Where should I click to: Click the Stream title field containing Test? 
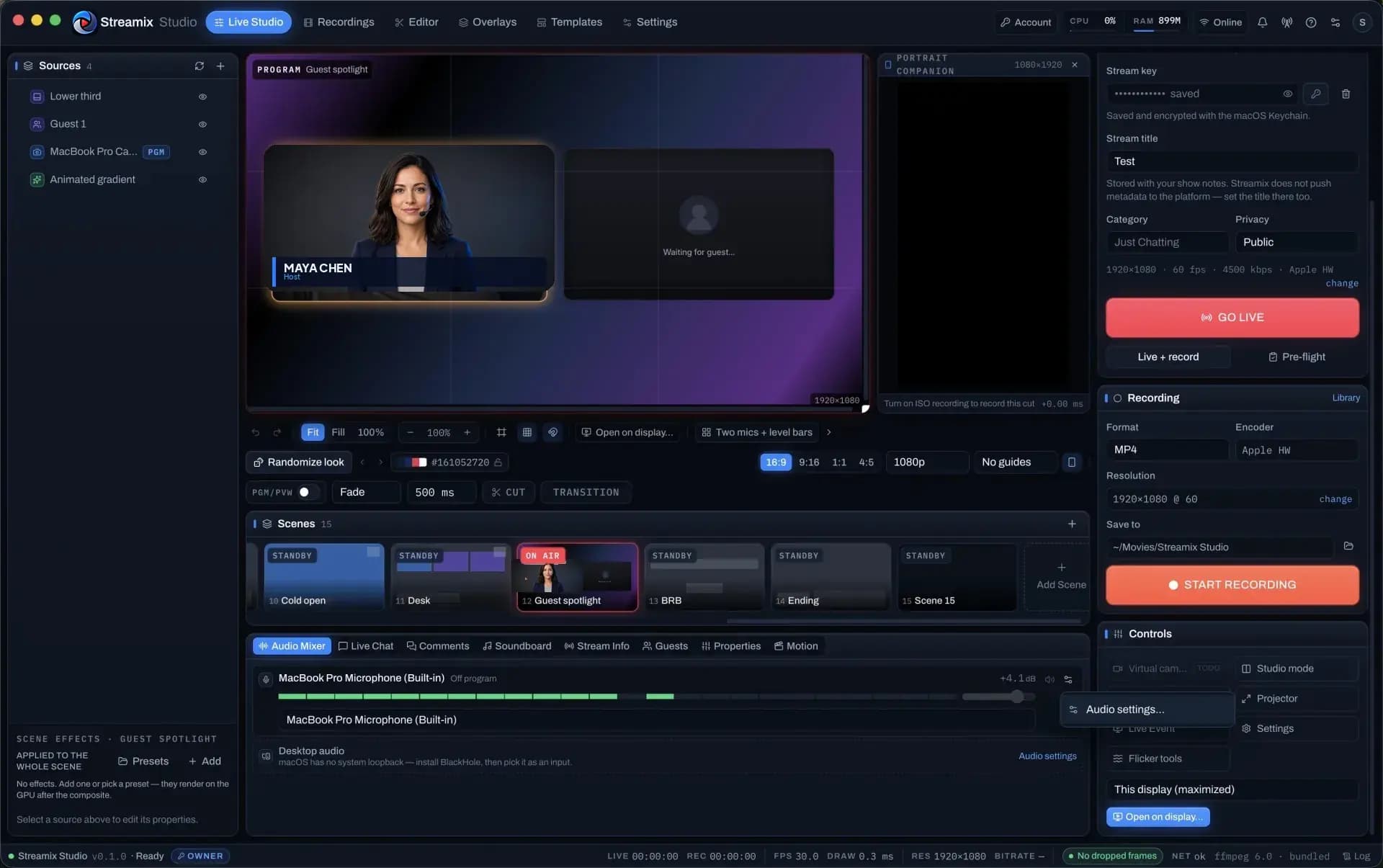1232,161
